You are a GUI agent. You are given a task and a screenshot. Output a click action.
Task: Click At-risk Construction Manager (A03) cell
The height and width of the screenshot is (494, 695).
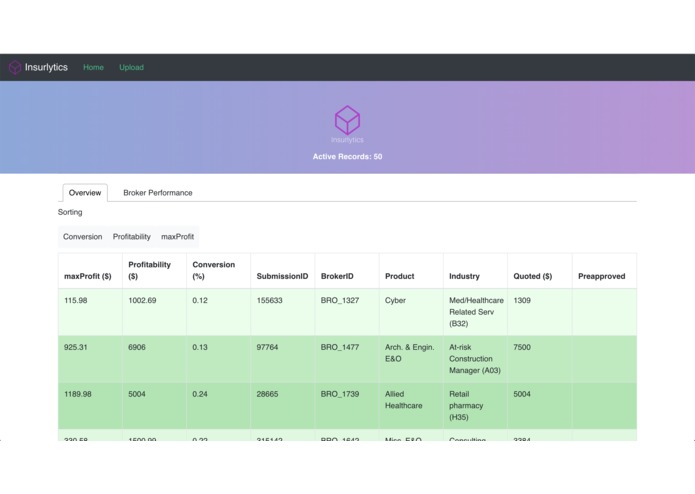(475, 359)
